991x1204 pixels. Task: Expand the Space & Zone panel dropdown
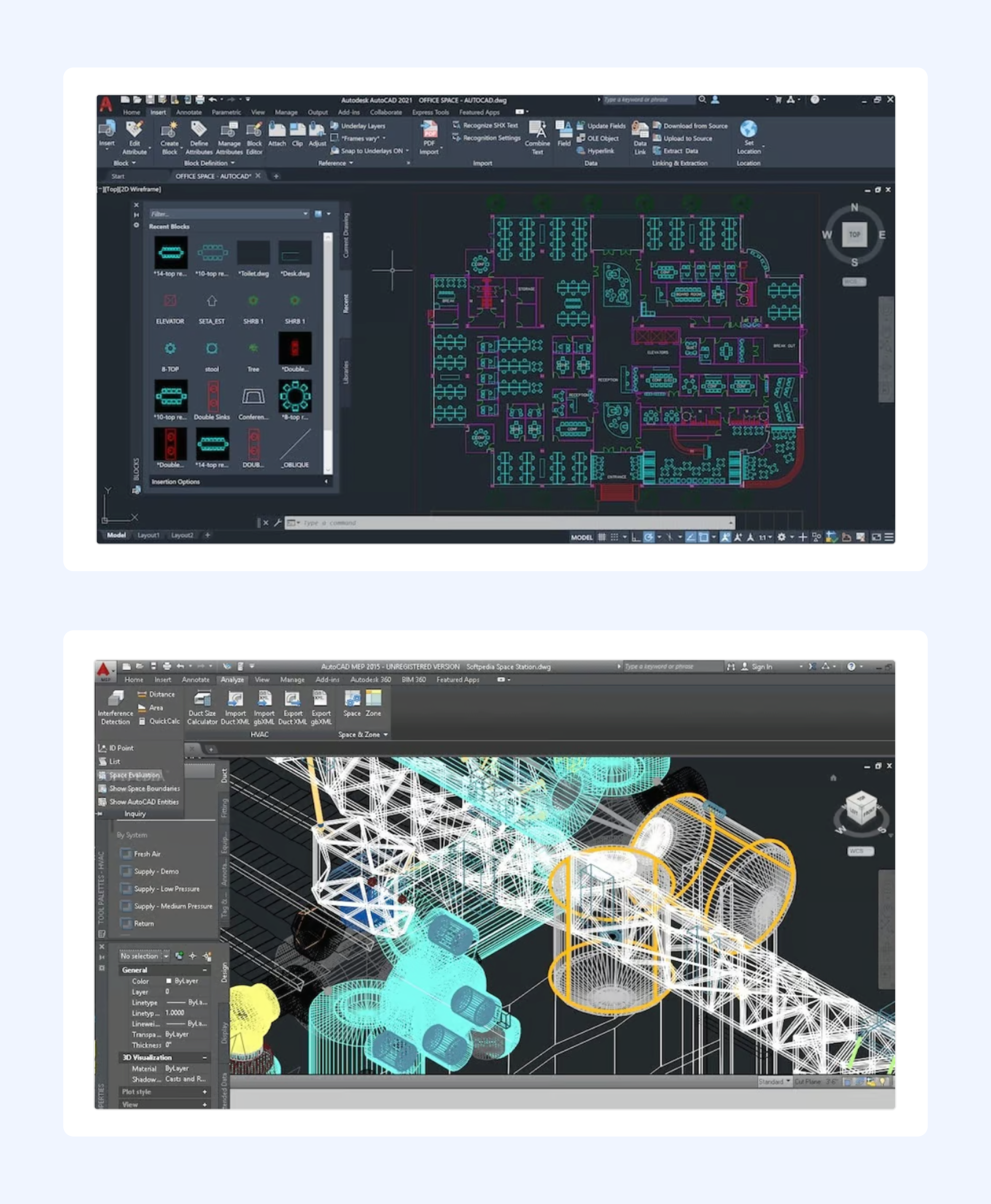tap(363, 734)
